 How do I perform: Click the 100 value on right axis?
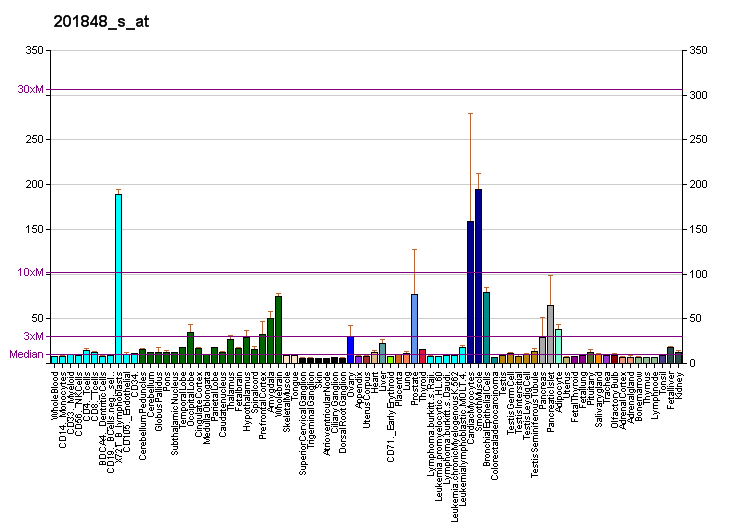698,274
